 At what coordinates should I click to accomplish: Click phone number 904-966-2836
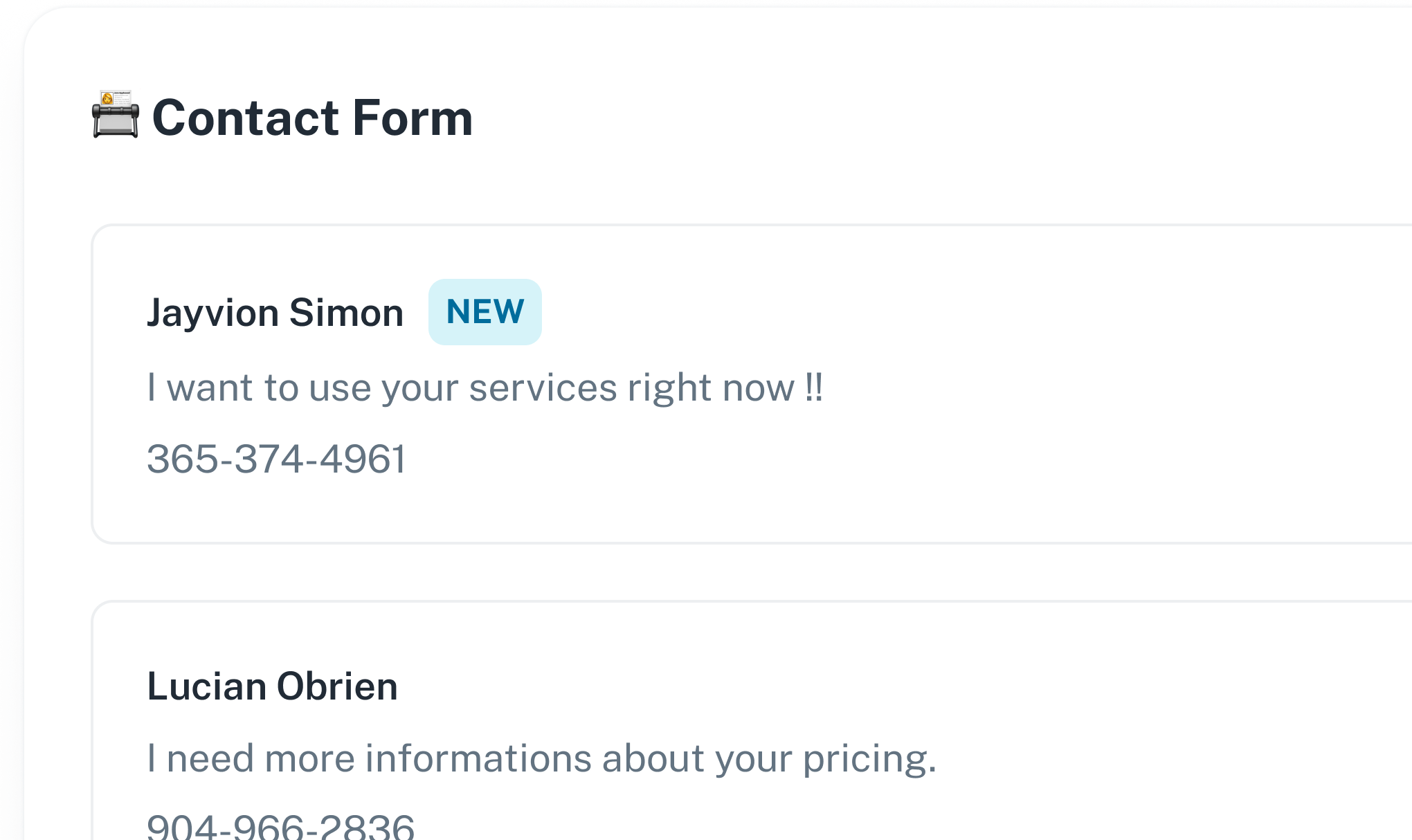click(280, 826)
